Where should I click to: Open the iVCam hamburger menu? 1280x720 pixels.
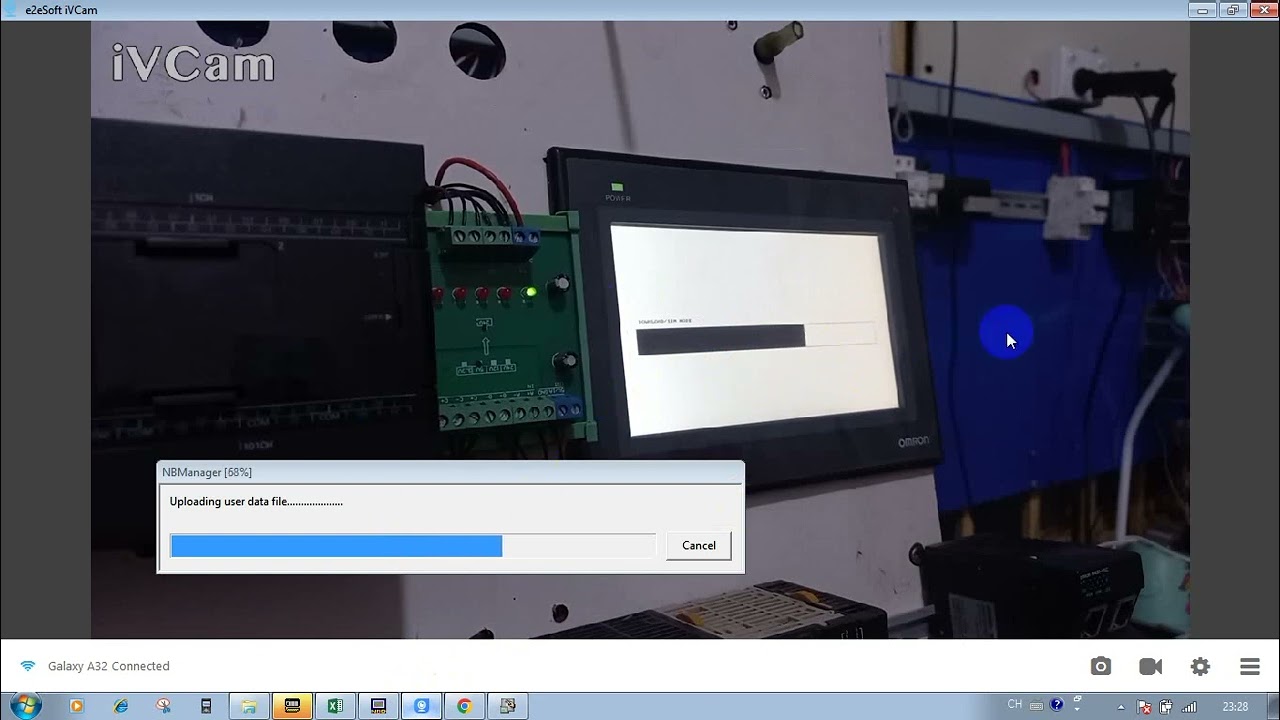pos(1249,666)
